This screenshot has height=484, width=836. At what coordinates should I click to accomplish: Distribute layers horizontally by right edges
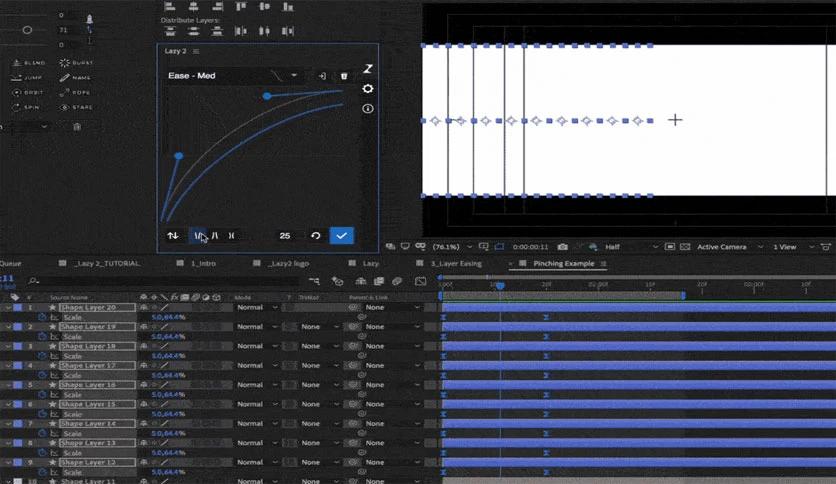[x=287, y=31]
